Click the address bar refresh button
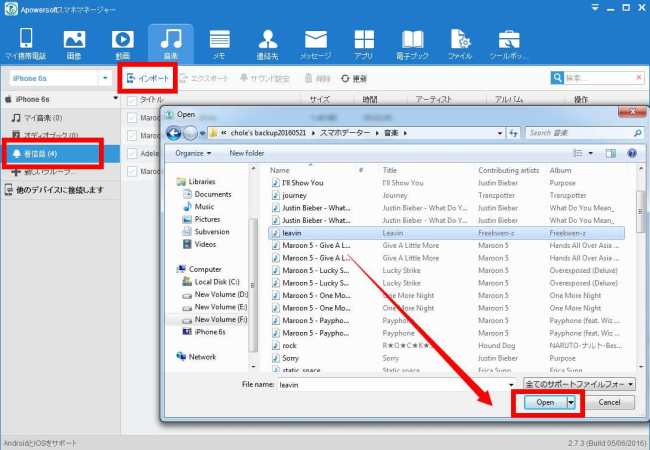This screenshot has width=650, height=450. click(x=514, y=133)
